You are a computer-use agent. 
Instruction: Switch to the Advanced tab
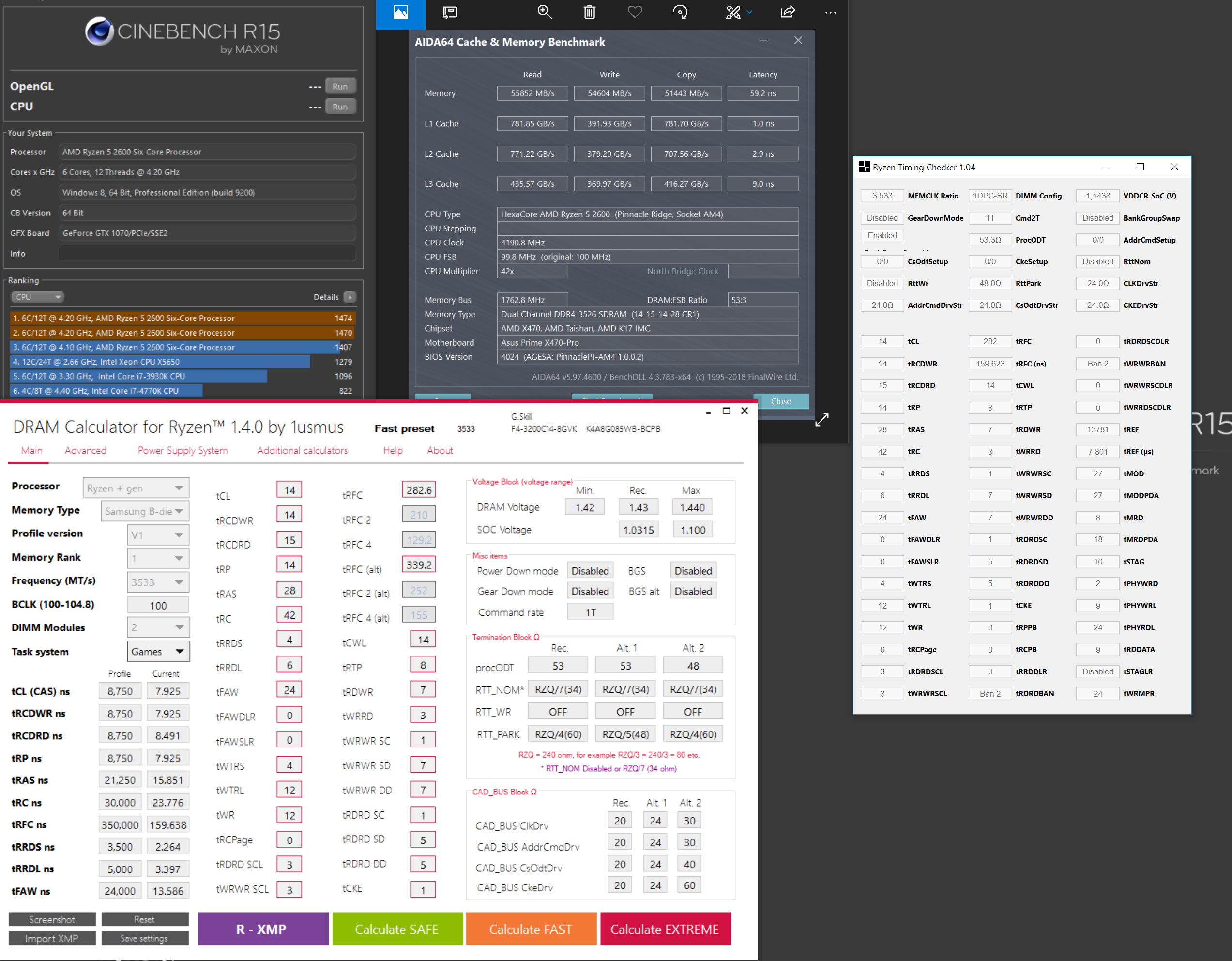[85, 450]
